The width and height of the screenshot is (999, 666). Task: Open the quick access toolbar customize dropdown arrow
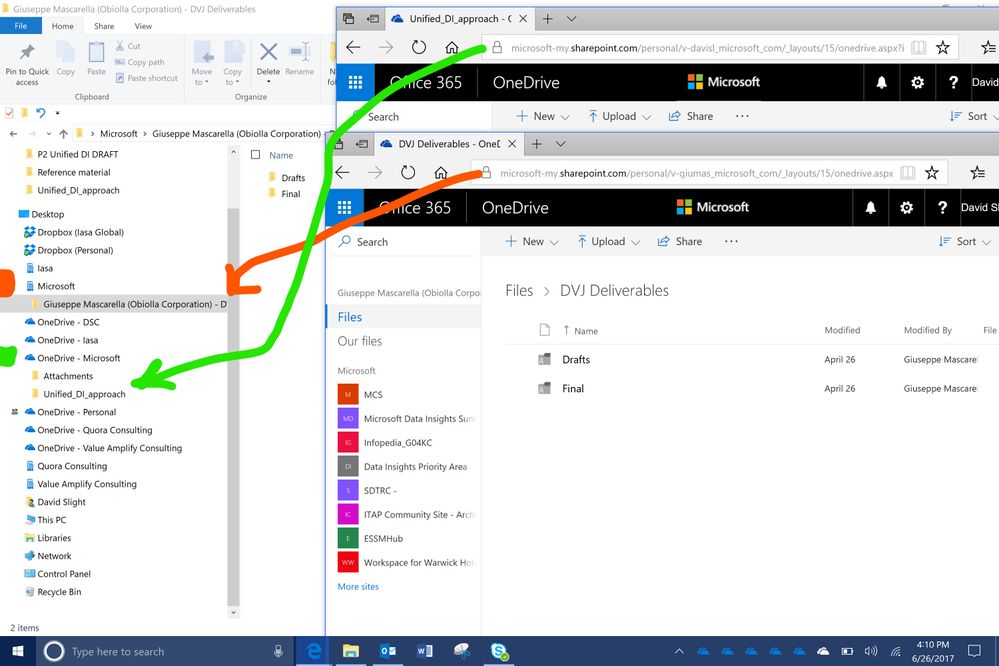pos(57,113)
